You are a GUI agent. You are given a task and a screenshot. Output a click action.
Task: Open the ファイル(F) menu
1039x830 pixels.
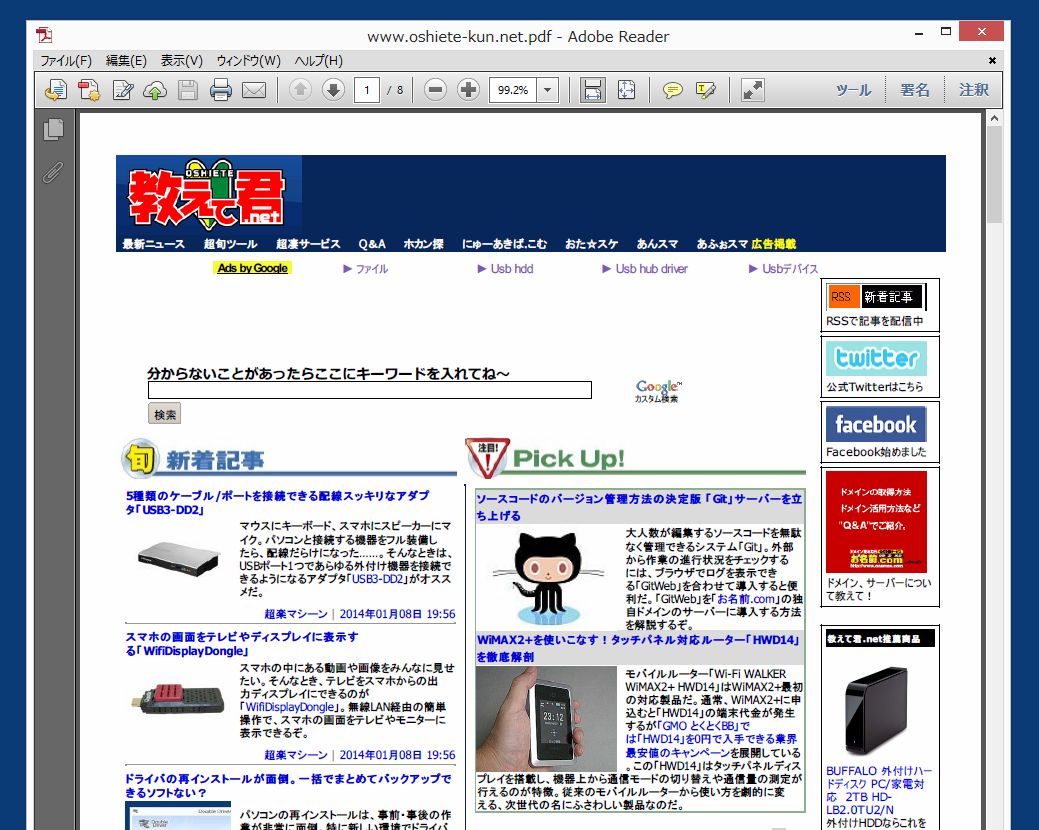tap(66, 61)
